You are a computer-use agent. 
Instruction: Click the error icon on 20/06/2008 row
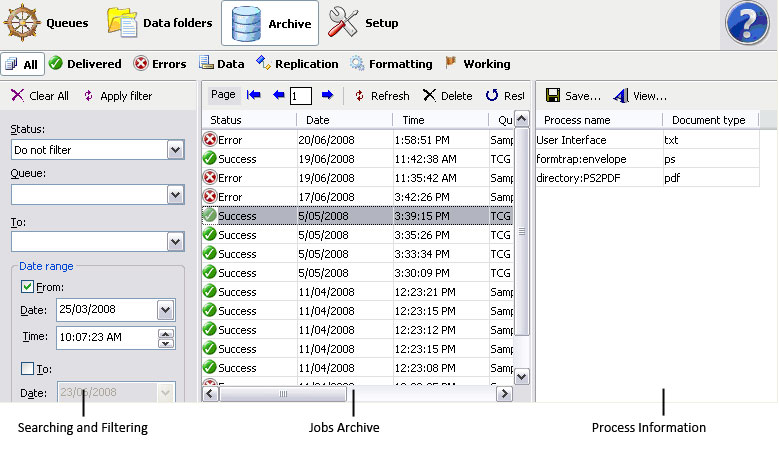pyautogui.click(x=210, y=140)
